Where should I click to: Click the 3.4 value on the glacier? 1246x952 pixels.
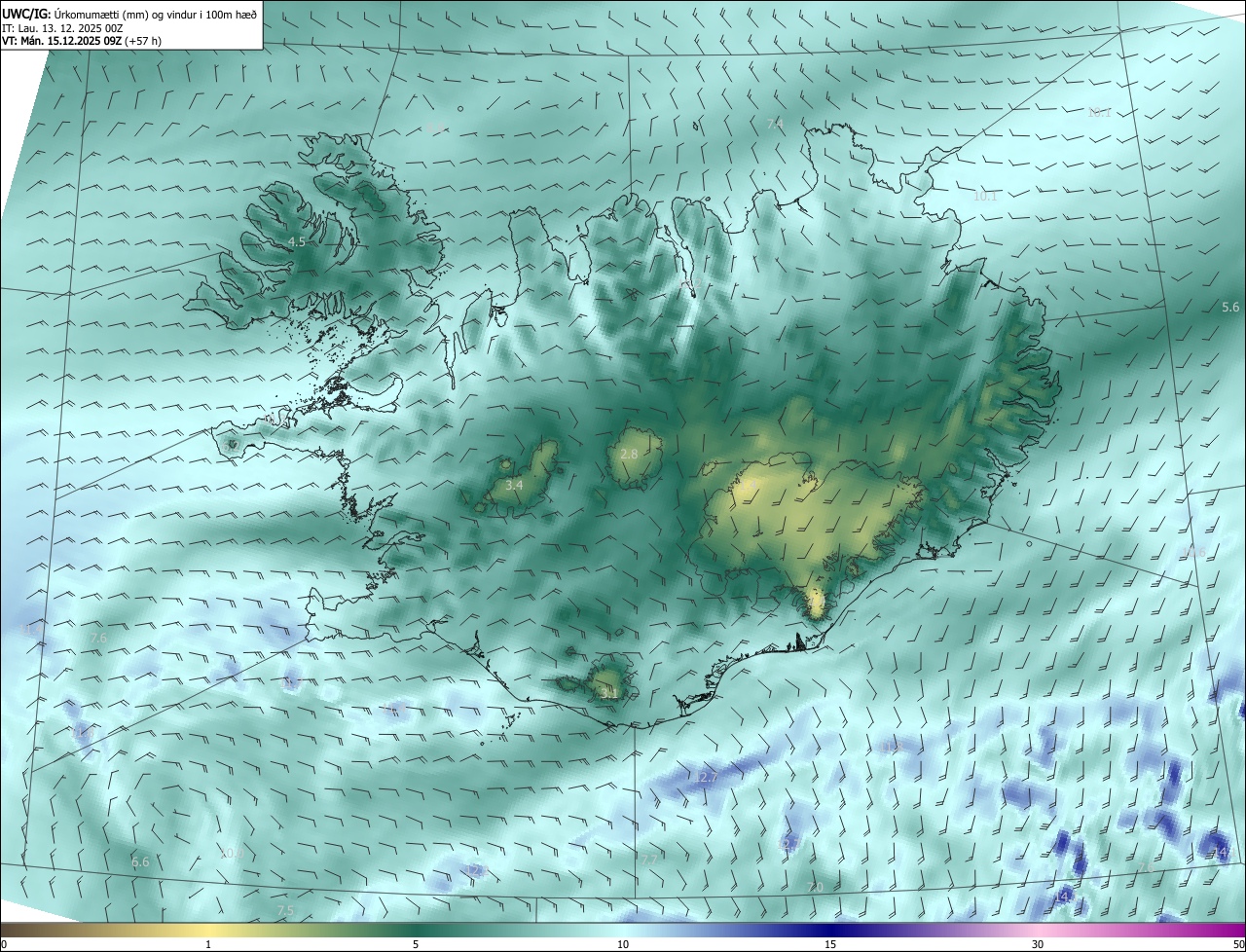click(x=514, y=485)
